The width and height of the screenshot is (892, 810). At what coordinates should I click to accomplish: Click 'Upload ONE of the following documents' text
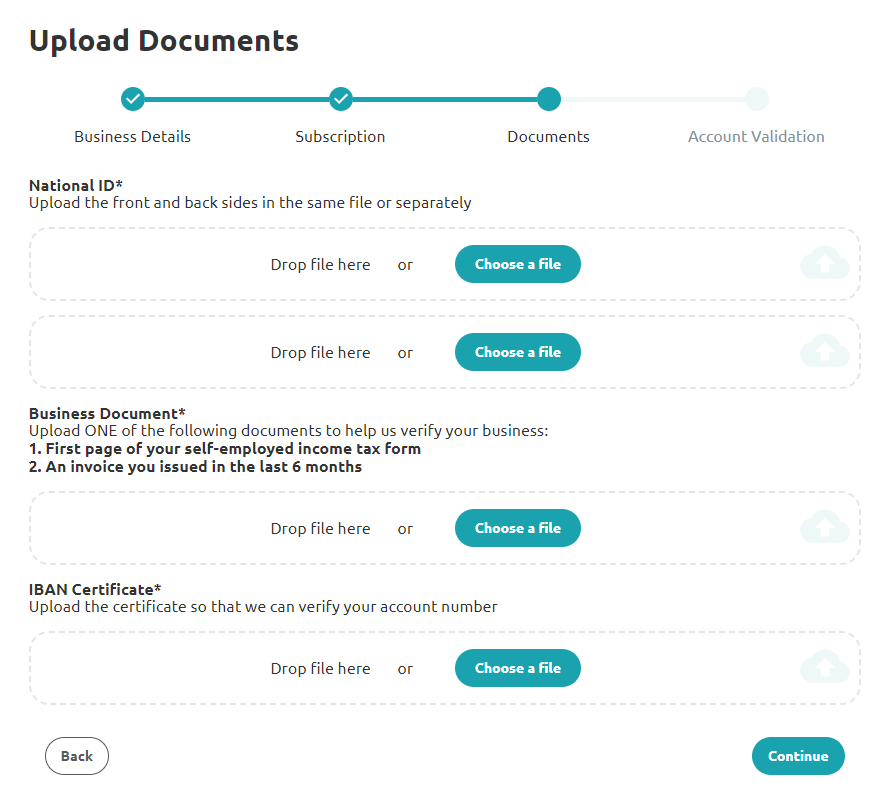coord(288,431)
